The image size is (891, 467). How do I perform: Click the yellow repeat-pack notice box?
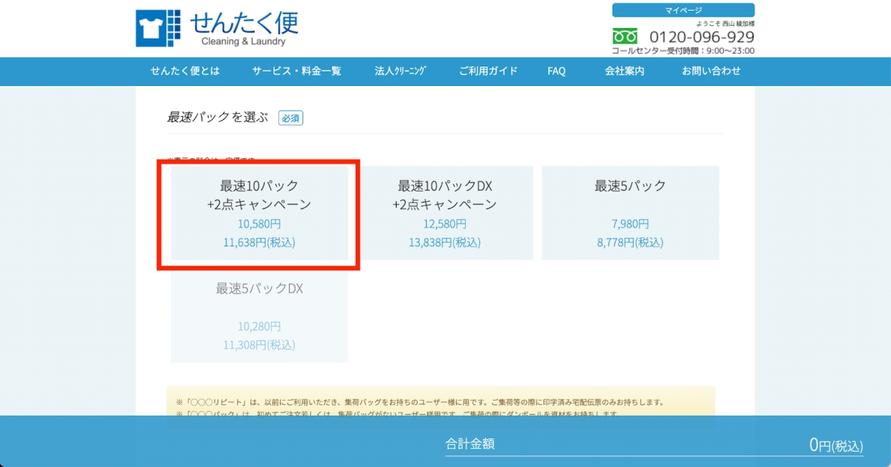tap(441, 402)
